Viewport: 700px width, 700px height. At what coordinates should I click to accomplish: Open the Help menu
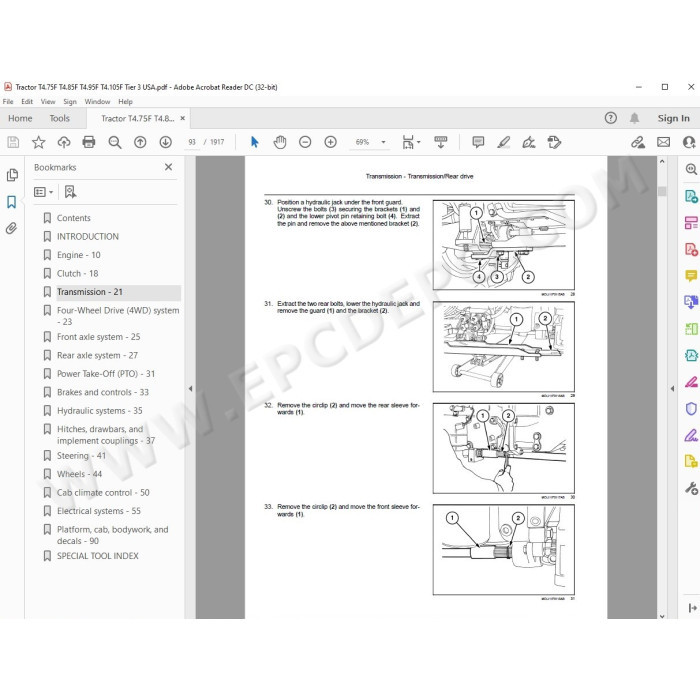pyautogui.click(x=125, y=102)
